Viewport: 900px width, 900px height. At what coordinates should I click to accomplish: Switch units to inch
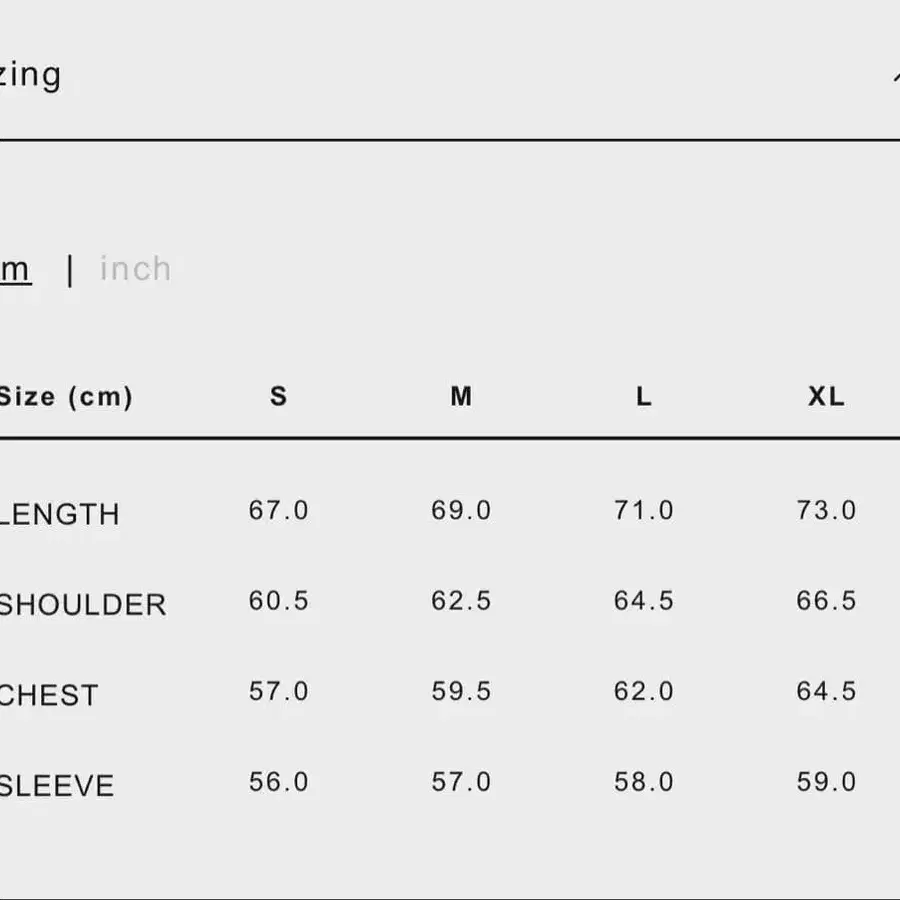tap(136, 269)
